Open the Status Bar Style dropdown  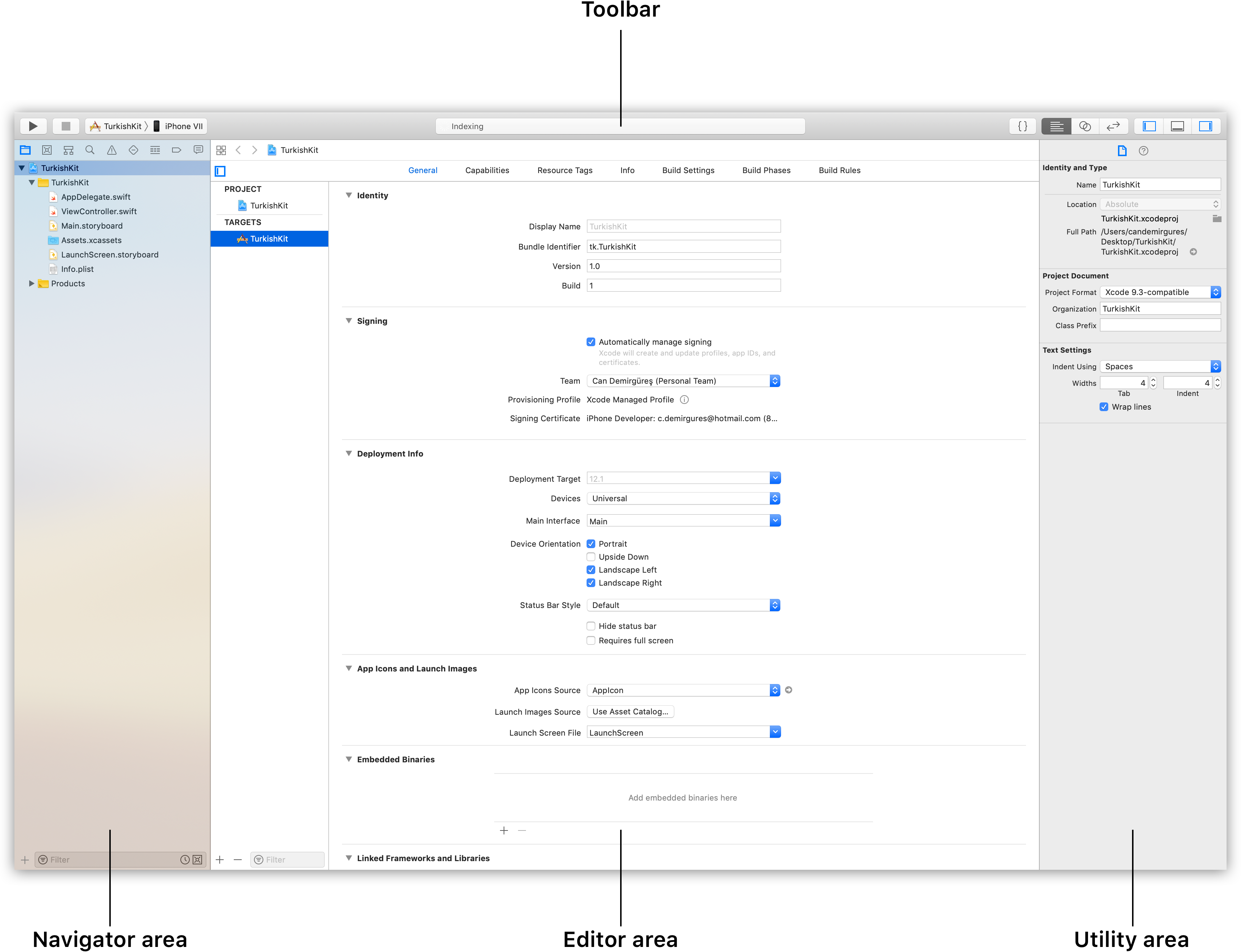683,605
